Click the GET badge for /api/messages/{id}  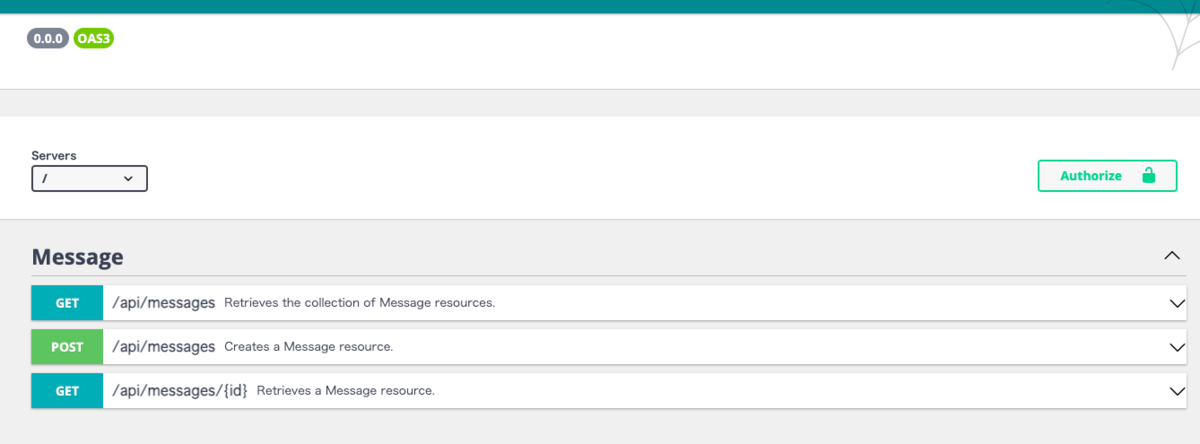(x=67, y=391)
